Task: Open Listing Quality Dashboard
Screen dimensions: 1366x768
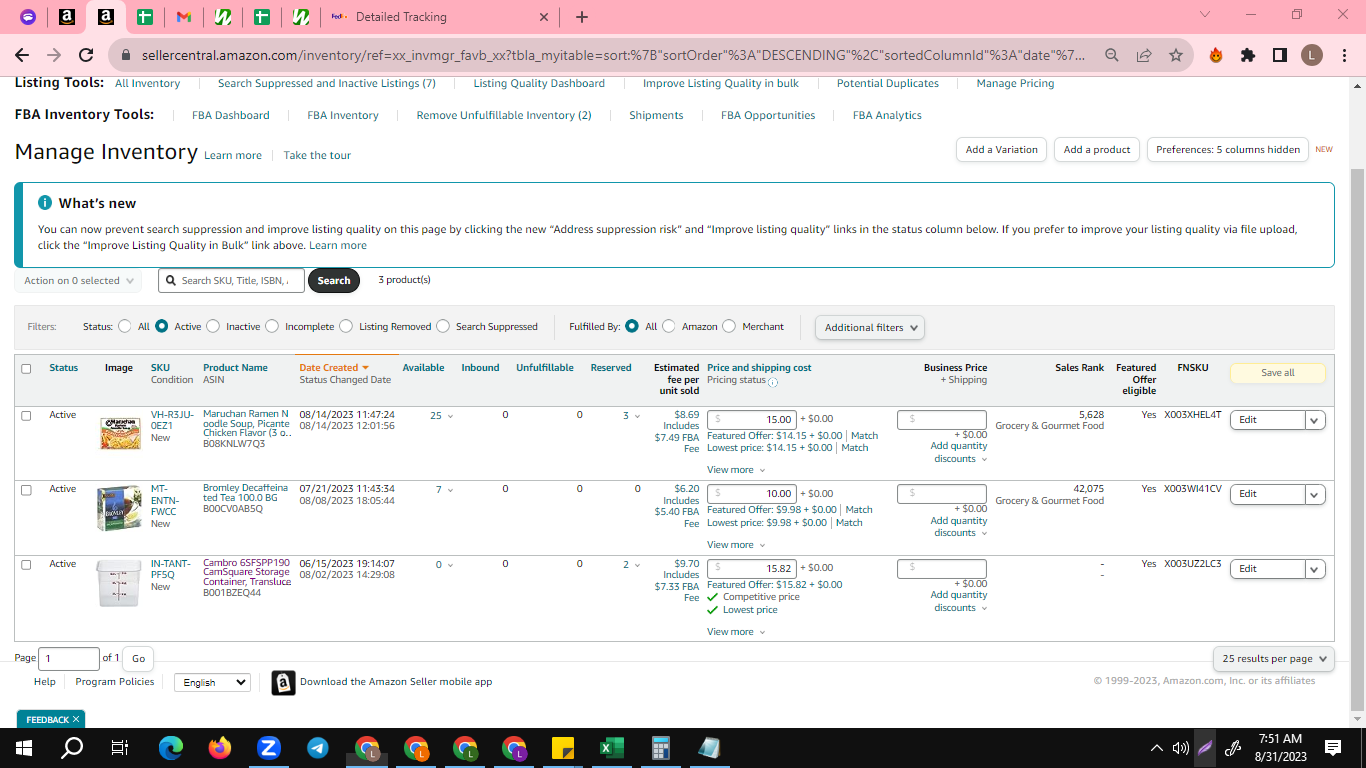Action: pos(539,83)
